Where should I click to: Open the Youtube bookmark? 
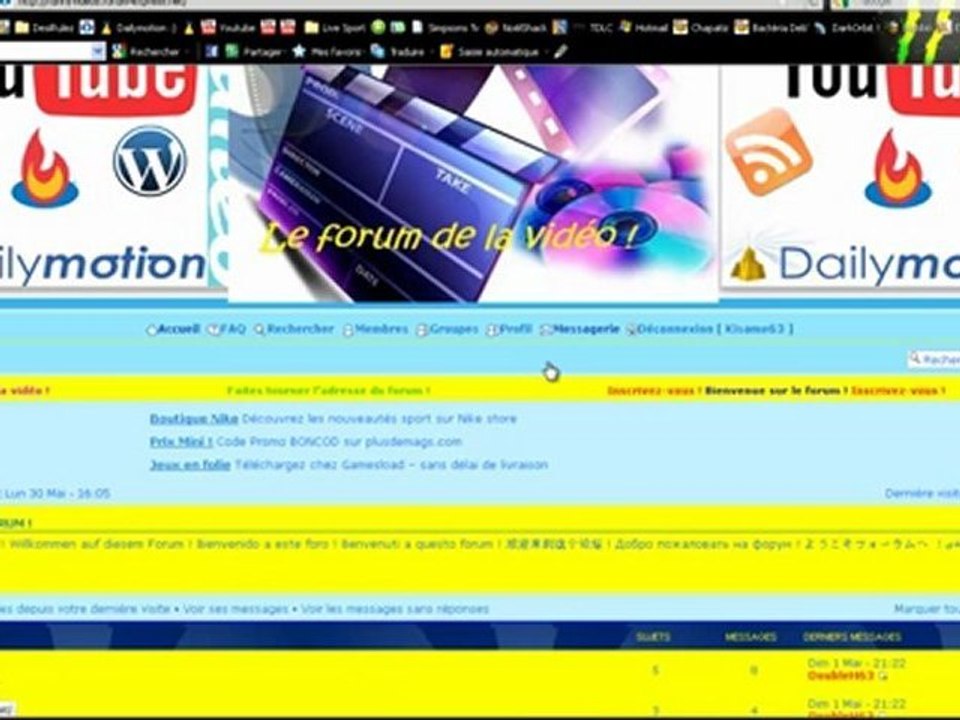[228, 28]
